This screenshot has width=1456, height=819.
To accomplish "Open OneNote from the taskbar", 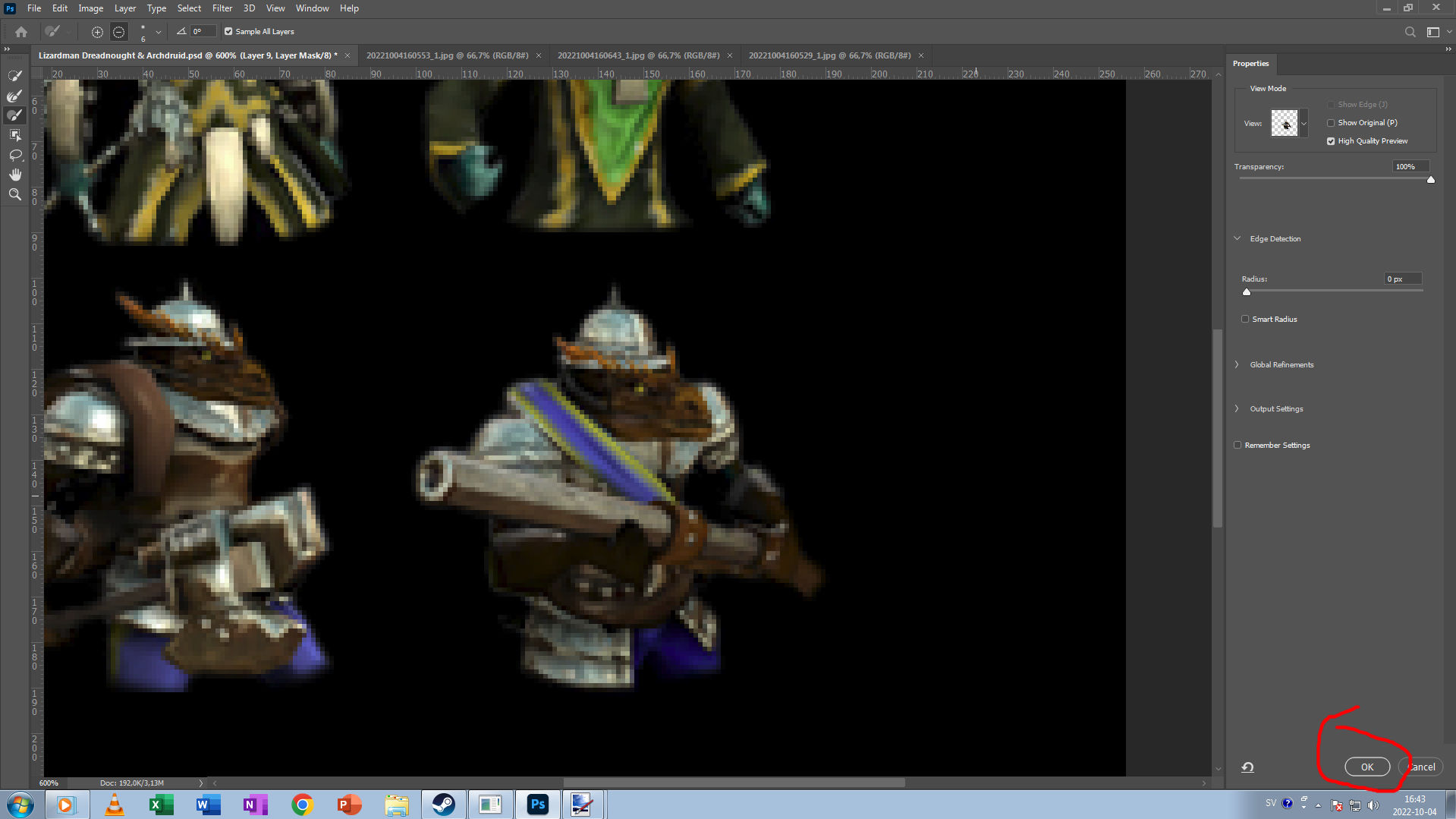I will [255, 805].
